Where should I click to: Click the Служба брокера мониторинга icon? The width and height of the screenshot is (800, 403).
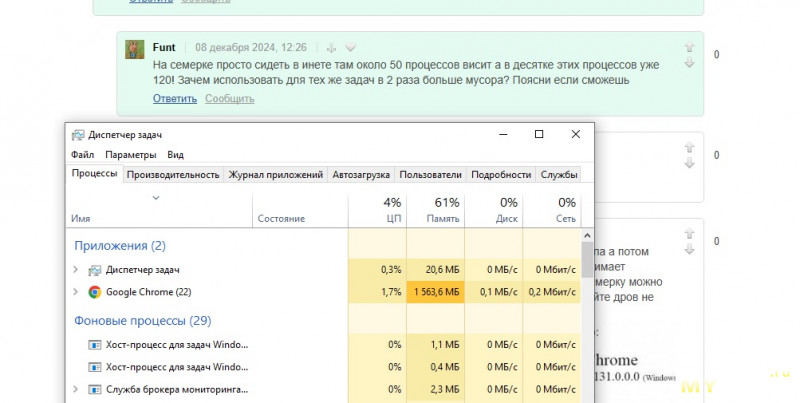[94, 390]
